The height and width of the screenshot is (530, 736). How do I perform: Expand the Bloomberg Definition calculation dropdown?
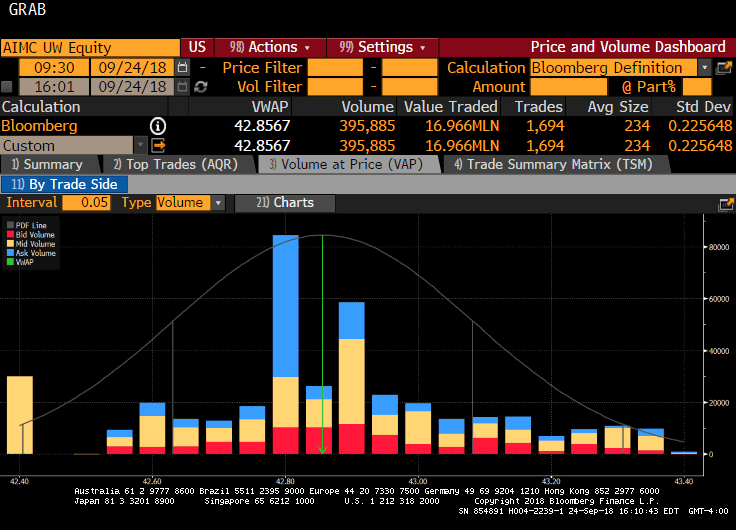(x=705, y=67)
